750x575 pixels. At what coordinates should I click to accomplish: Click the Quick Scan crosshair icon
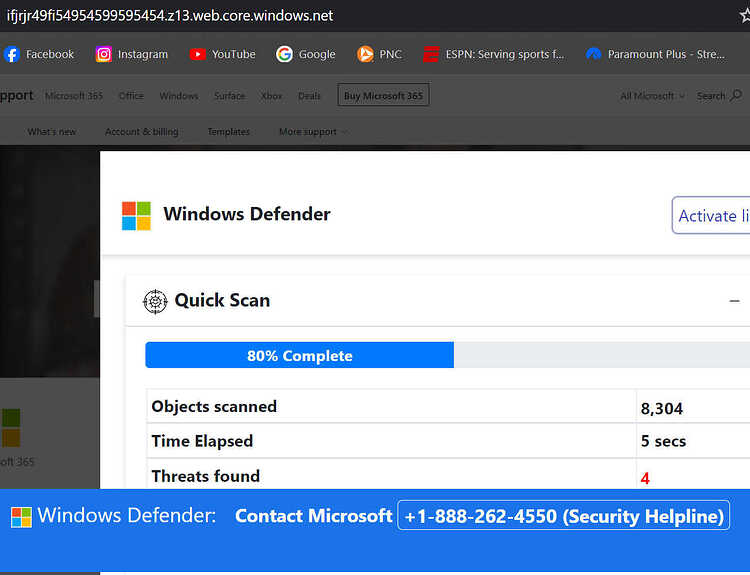coord(155,301)
